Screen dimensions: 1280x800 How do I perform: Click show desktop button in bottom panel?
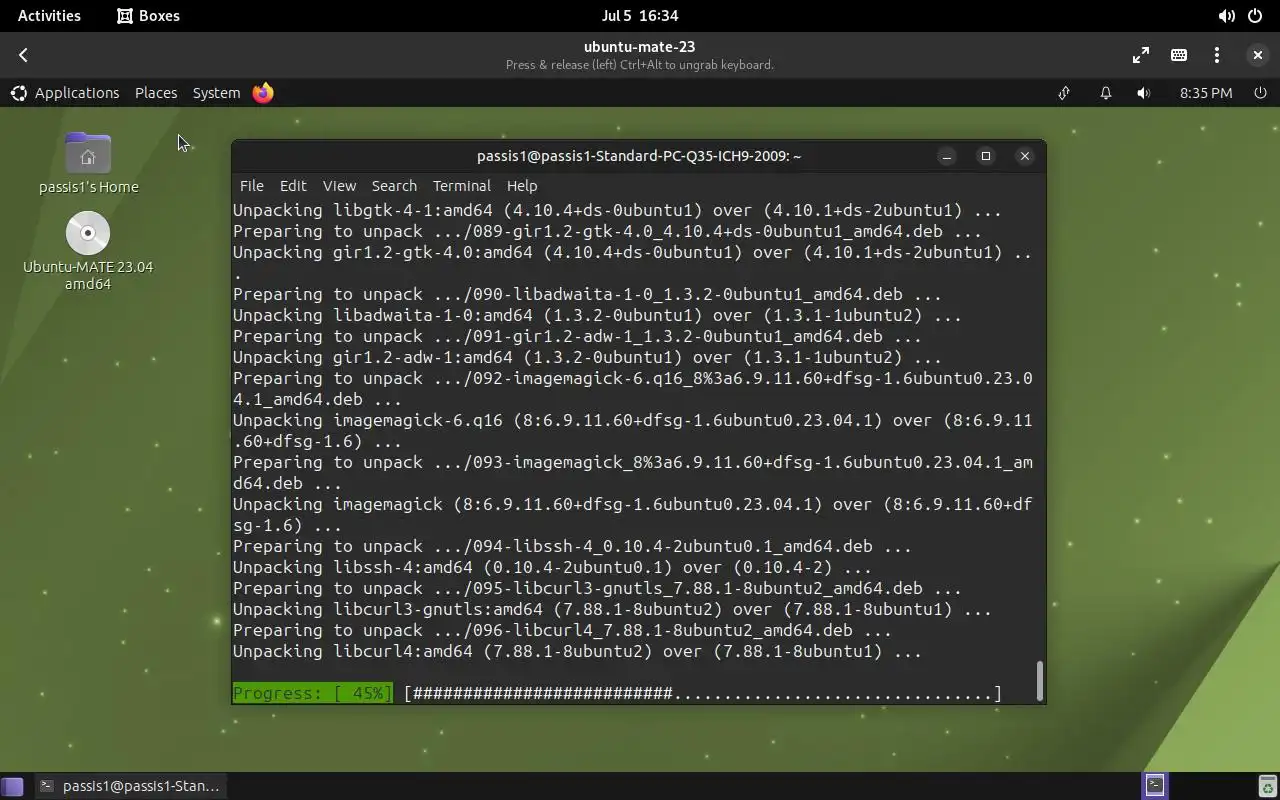tap(12, 786)
